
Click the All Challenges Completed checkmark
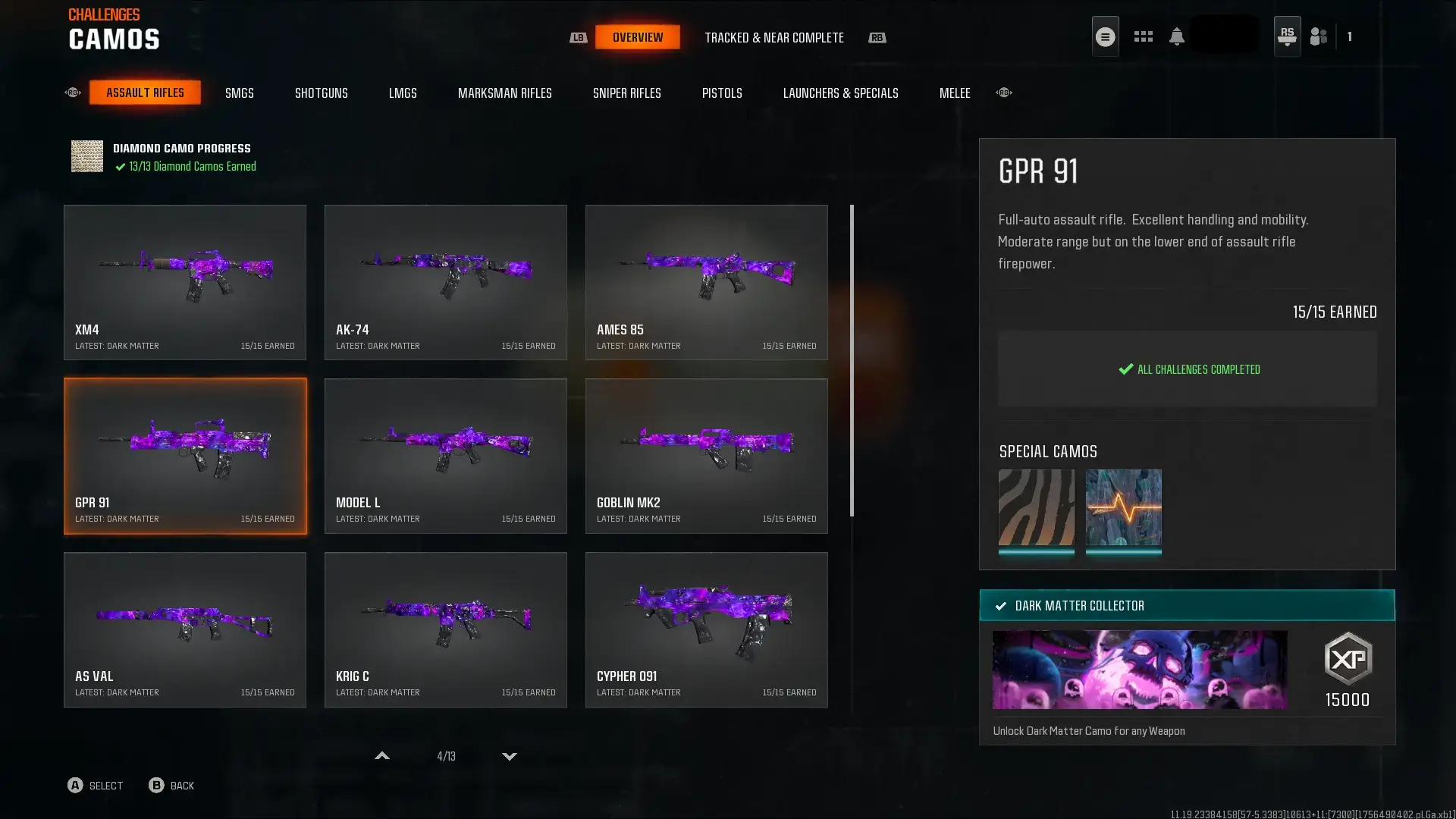[1125, 369]
